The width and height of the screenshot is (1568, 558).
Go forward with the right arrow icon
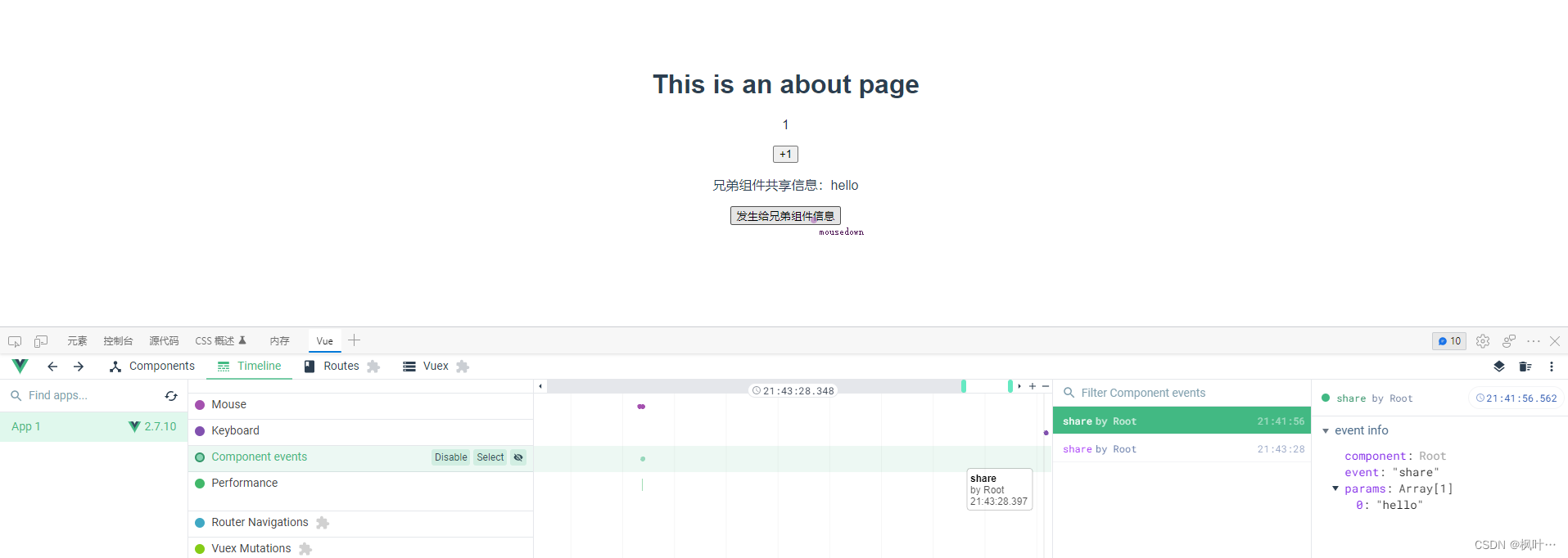pyautogui.click(x=79, y=367)
